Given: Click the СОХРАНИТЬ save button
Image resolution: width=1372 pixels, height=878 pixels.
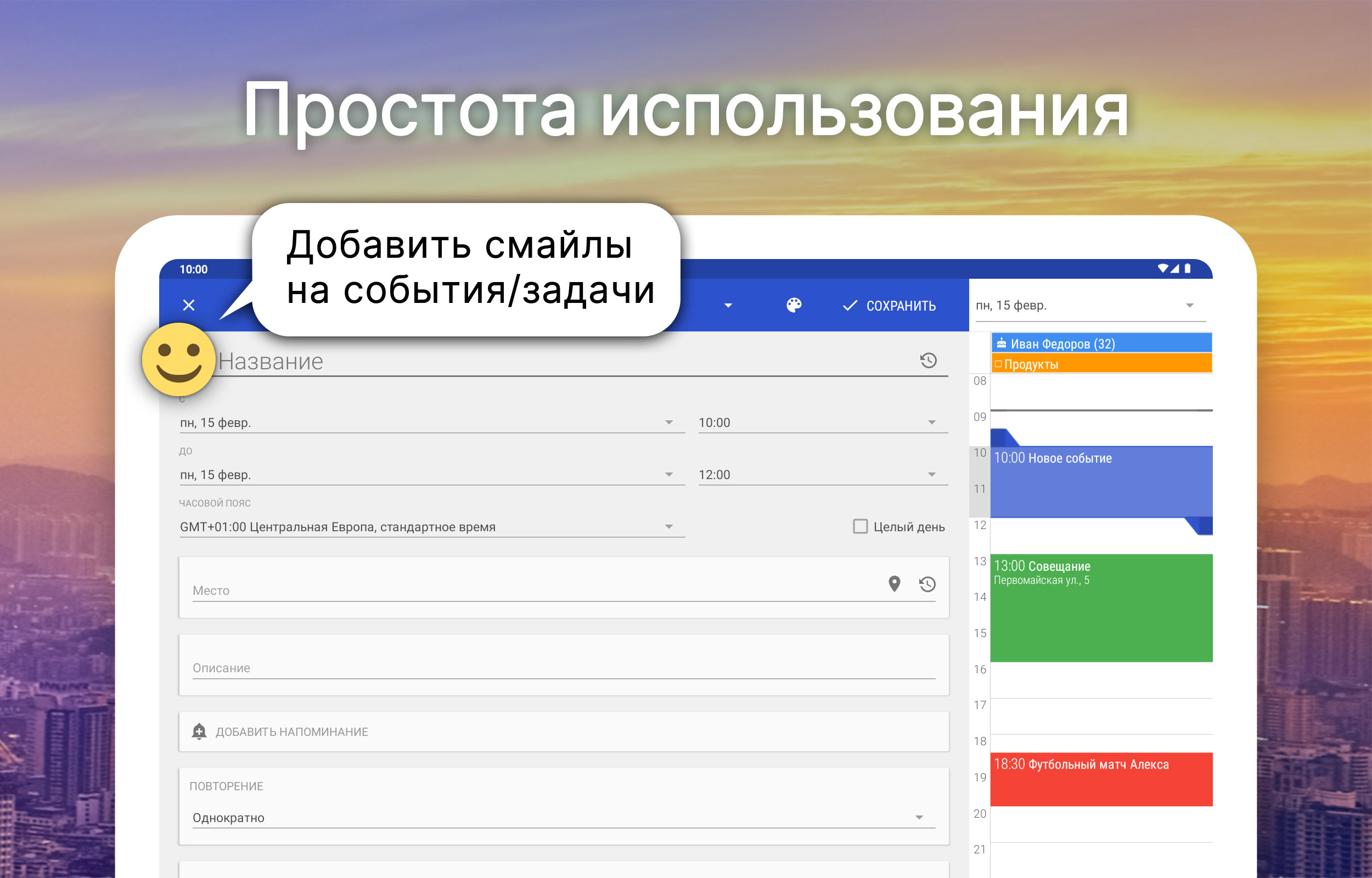Looking at the screenshot, I should point(889,306).
